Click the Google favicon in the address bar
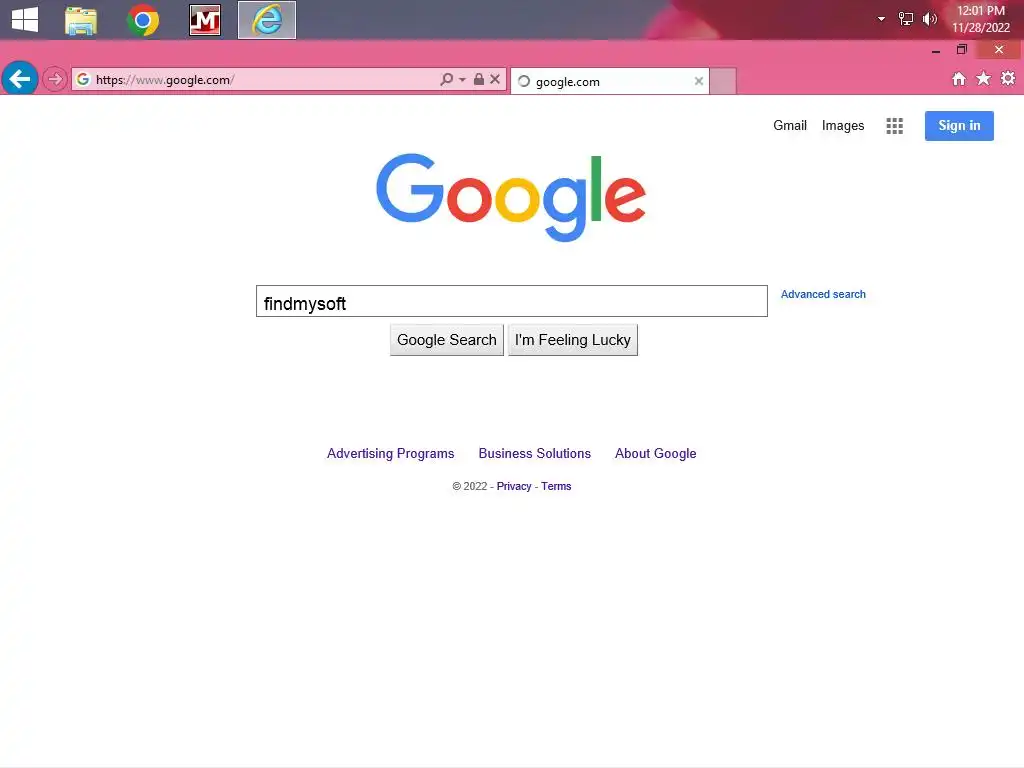This screenshot has width=1024, height=768. pos(83,80)
